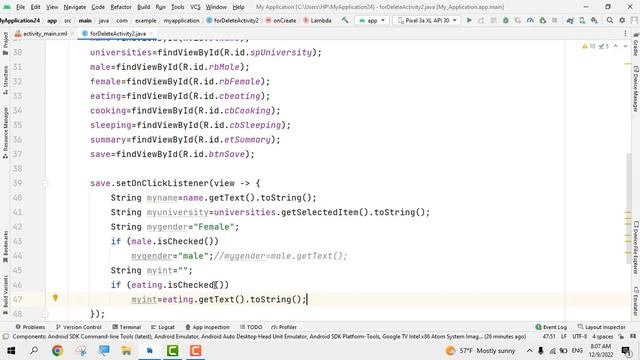The image size is (640, 360).
Task: Open the Build menu
Action: coord(143,7)
